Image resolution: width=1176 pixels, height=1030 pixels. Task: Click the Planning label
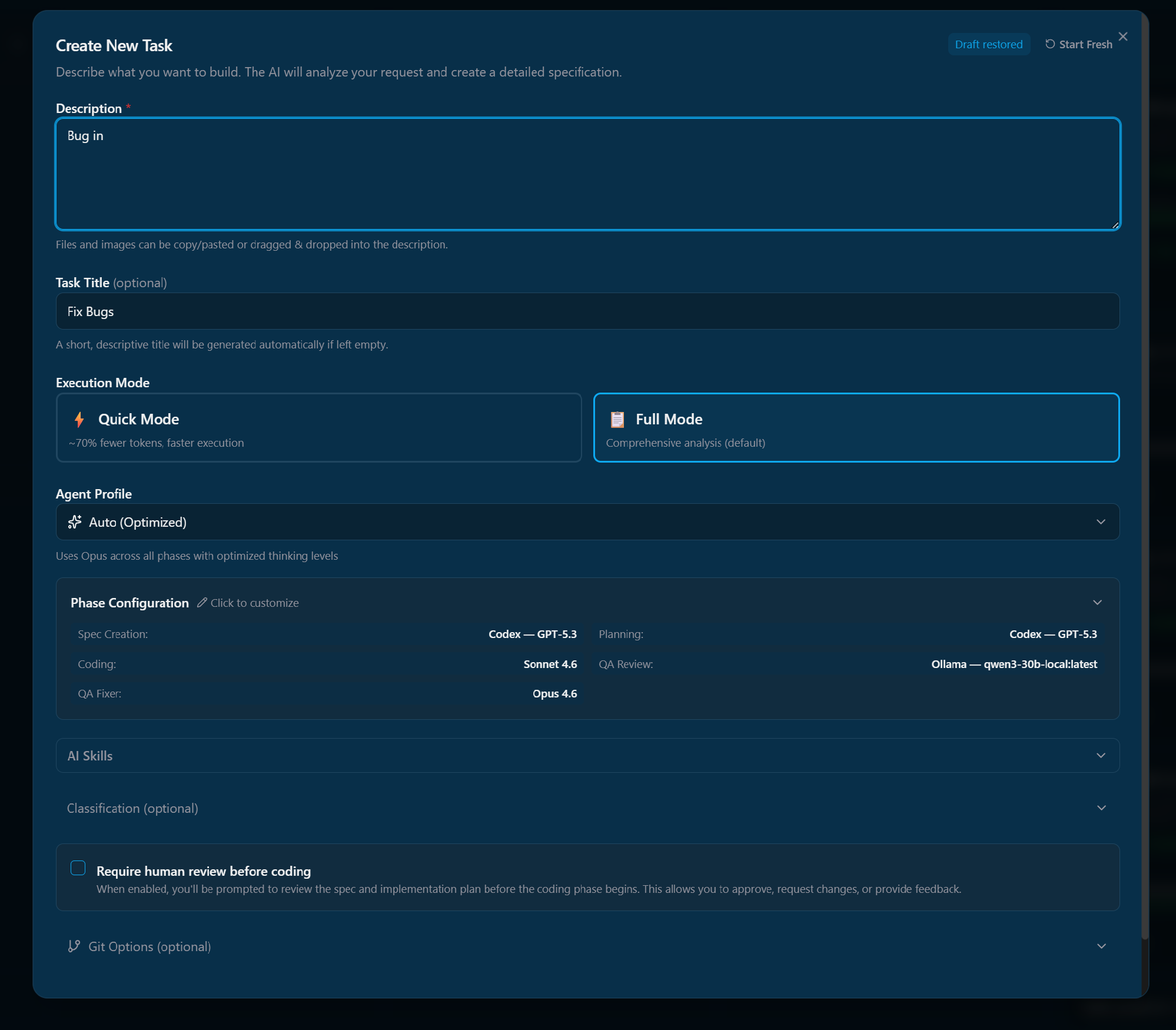[x=621, y=634]
